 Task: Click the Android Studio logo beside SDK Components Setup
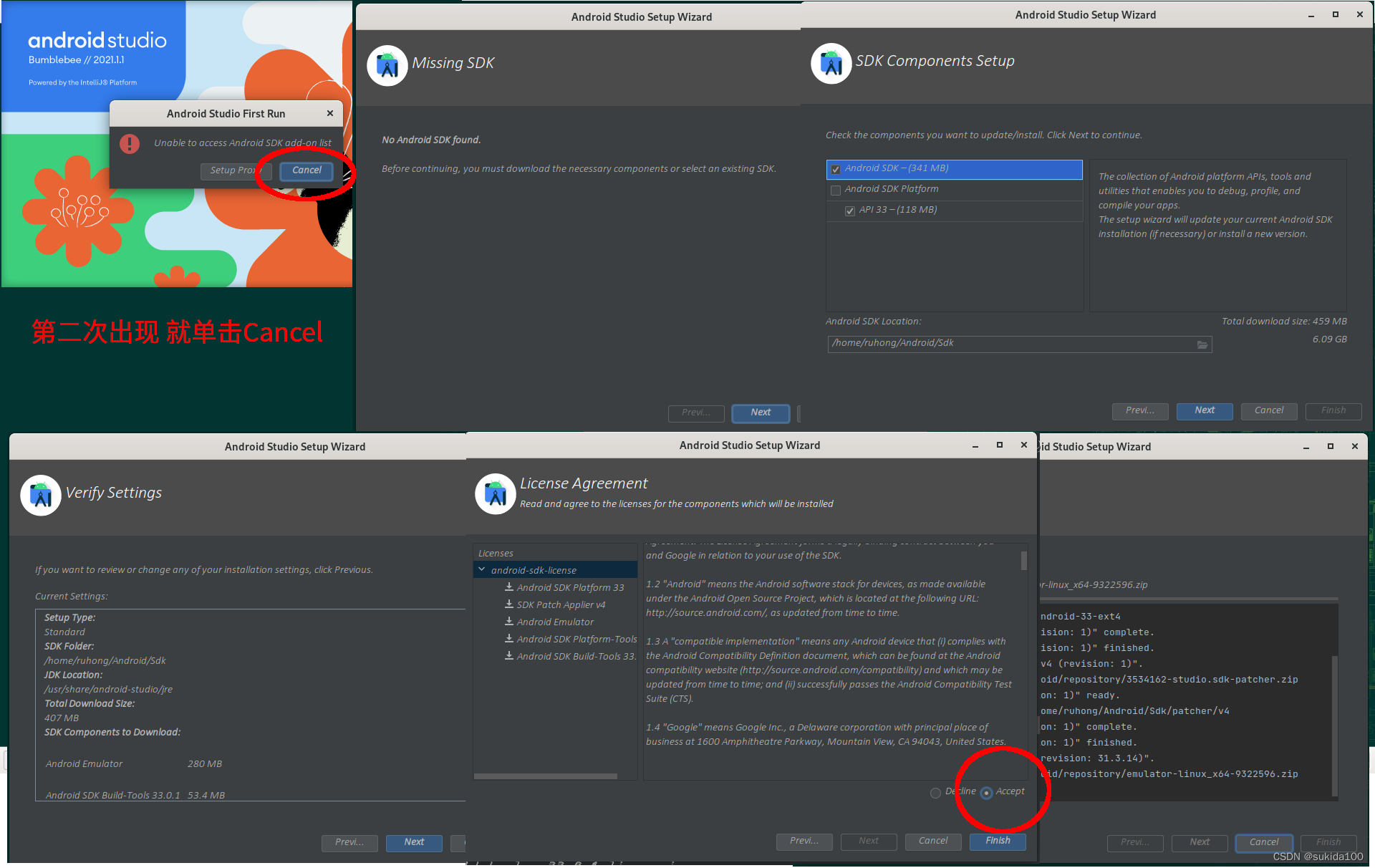click(831, 63)
